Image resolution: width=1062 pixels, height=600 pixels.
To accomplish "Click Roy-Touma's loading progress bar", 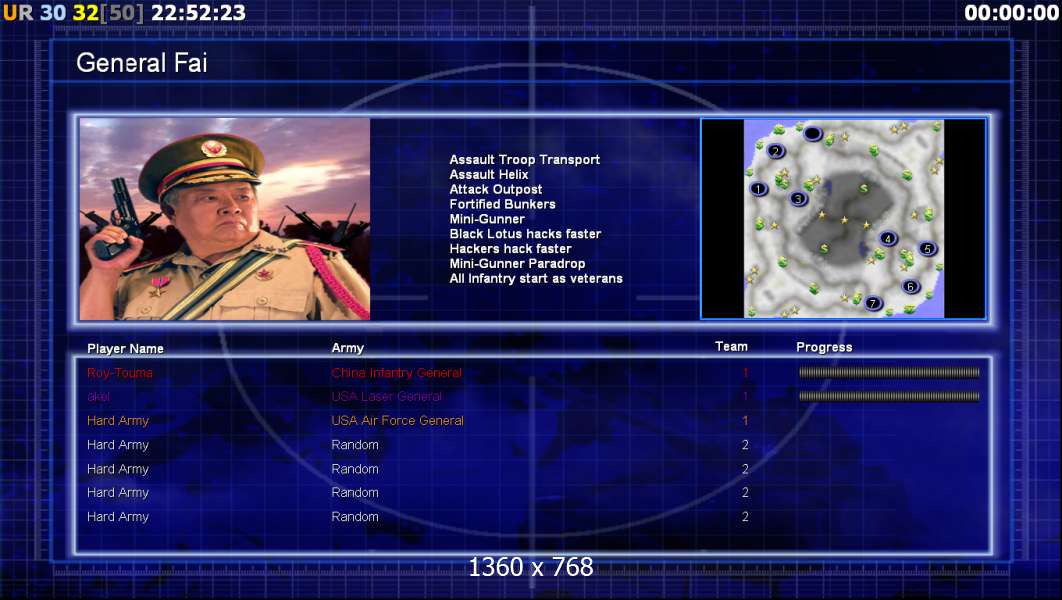I will point(889,372).
